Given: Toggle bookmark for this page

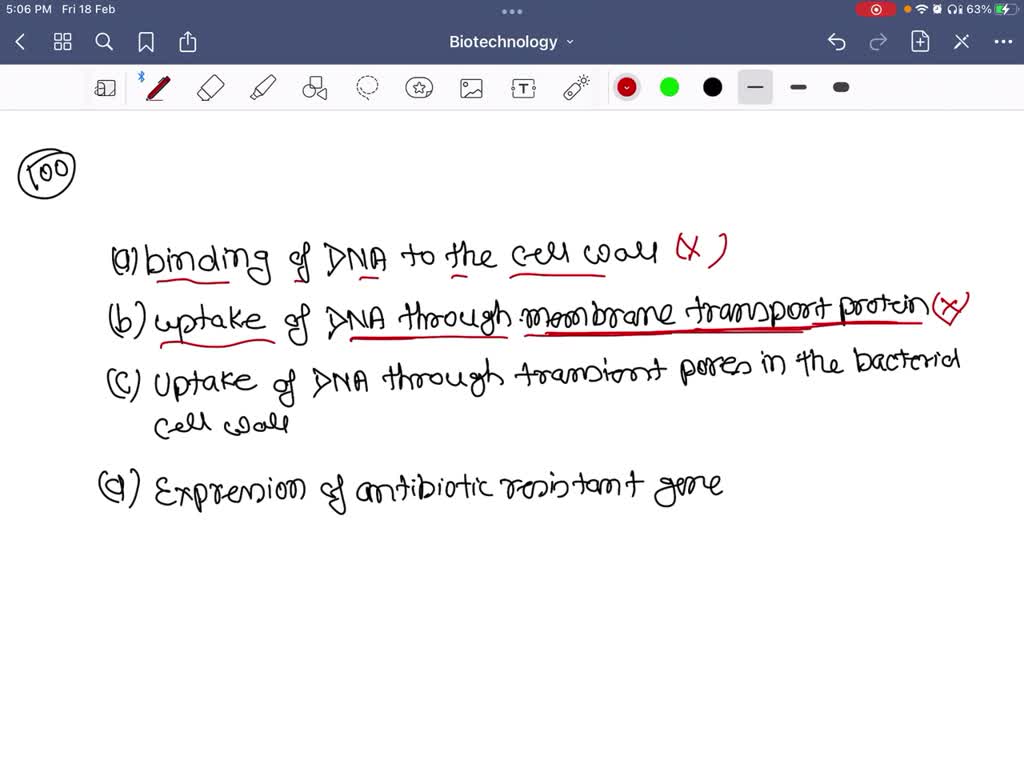Looking at the screenshot, I should click(146, 42).
